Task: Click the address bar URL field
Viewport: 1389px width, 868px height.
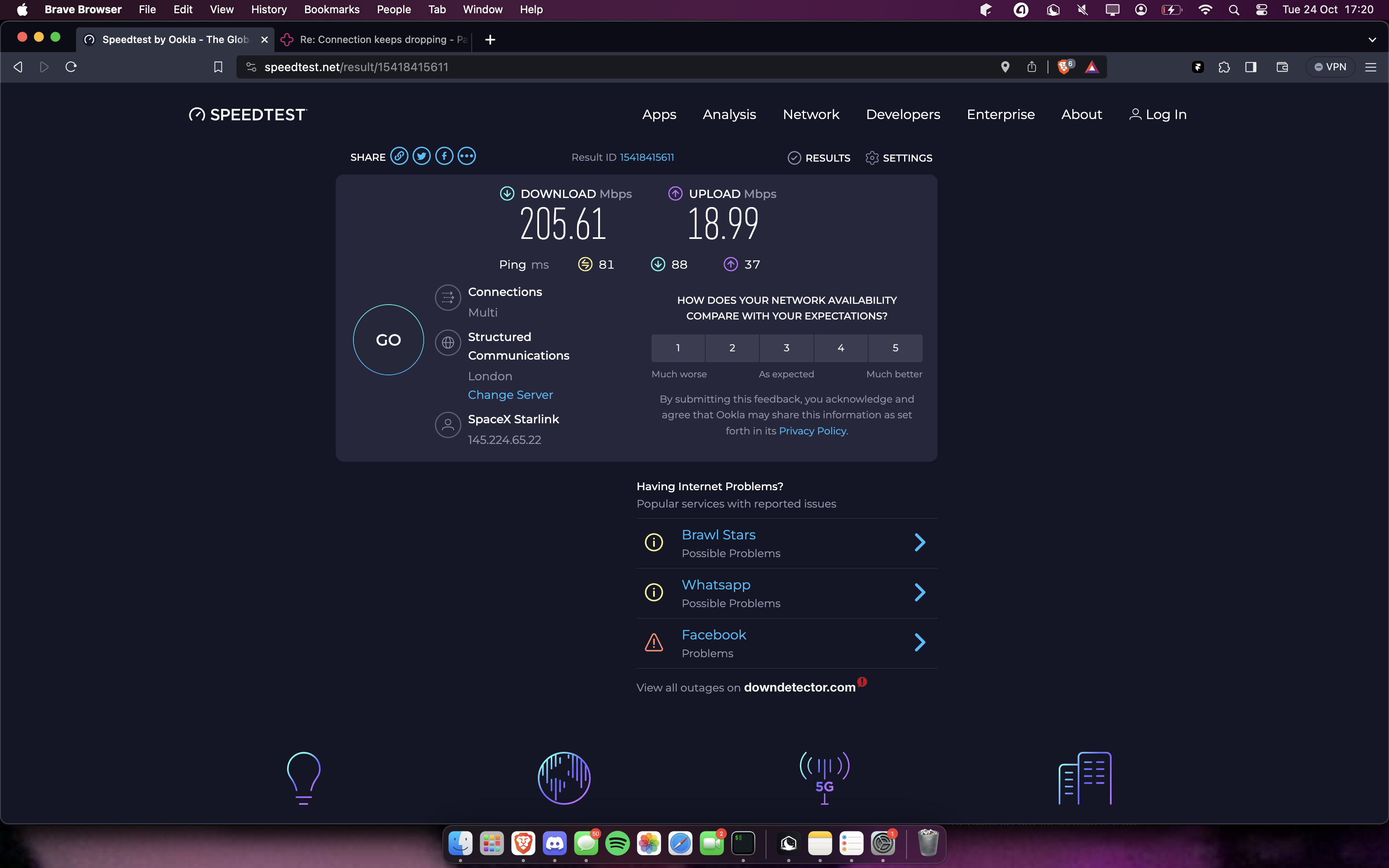Action: pyautogui.click(x=574, y=67)
